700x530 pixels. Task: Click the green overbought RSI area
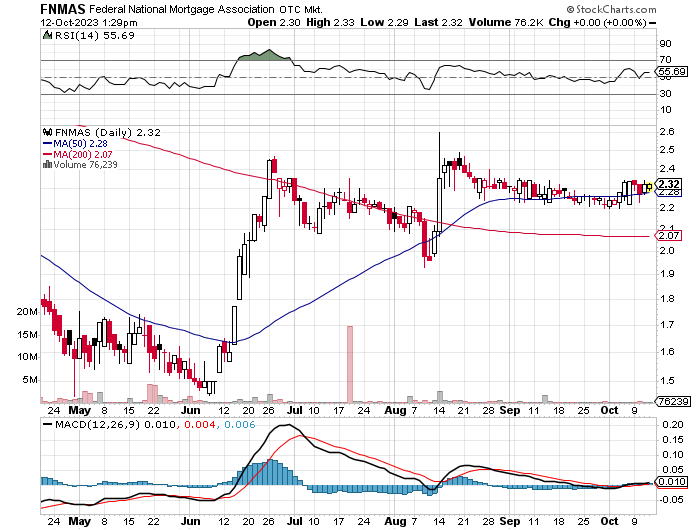[x=265, y=55]
